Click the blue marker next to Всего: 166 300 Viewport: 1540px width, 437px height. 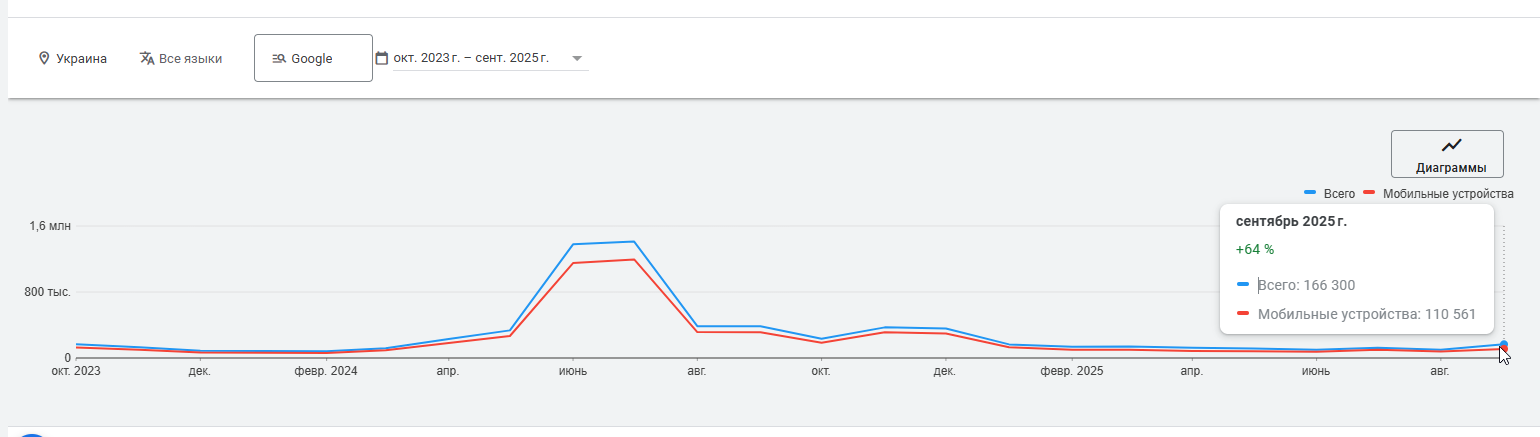(x=1242, y=284)
